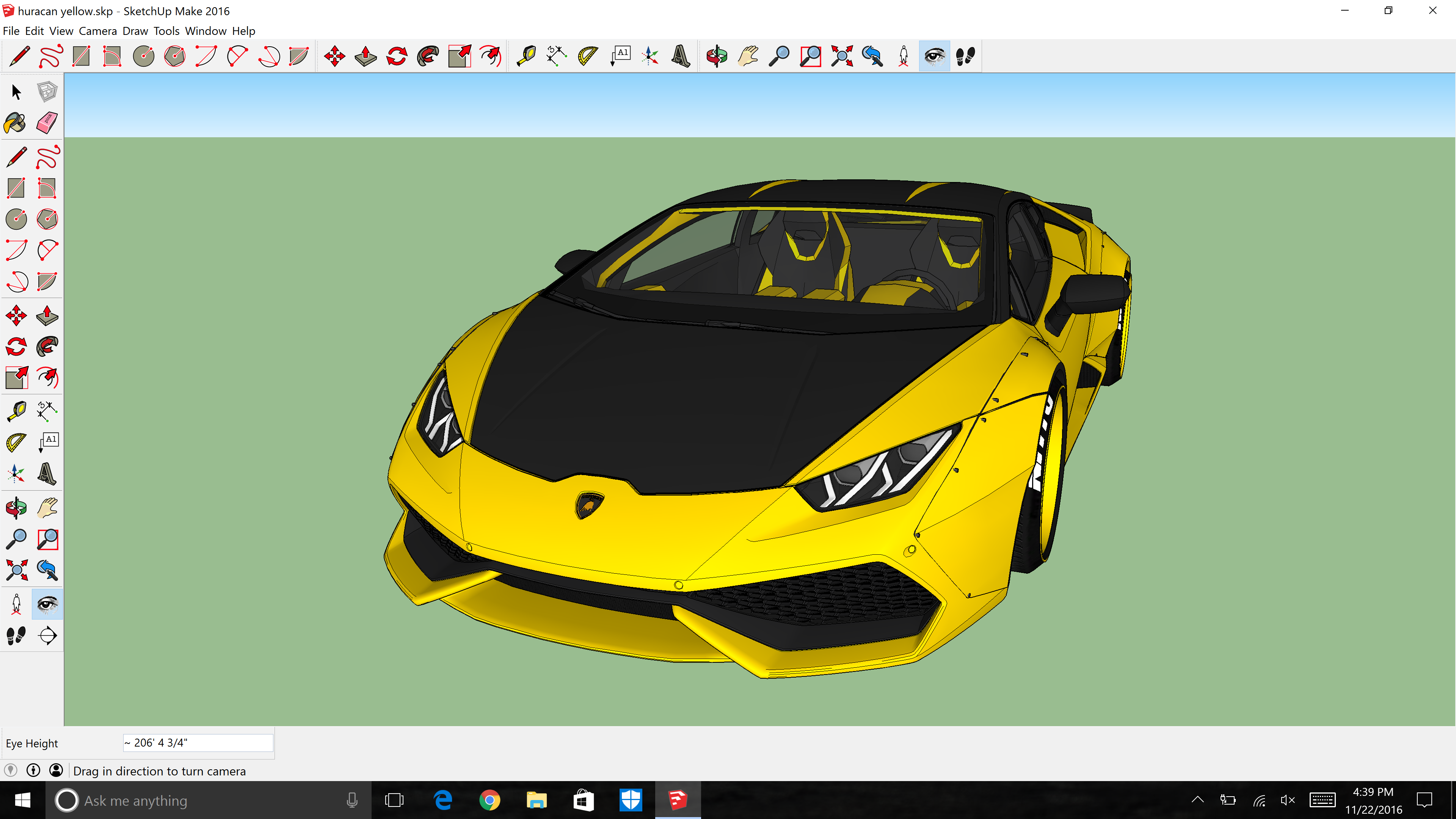Click the muted volume tray icon
Image resolution: width=1456 pixels, height=819 pixels.
[1287, 800]
